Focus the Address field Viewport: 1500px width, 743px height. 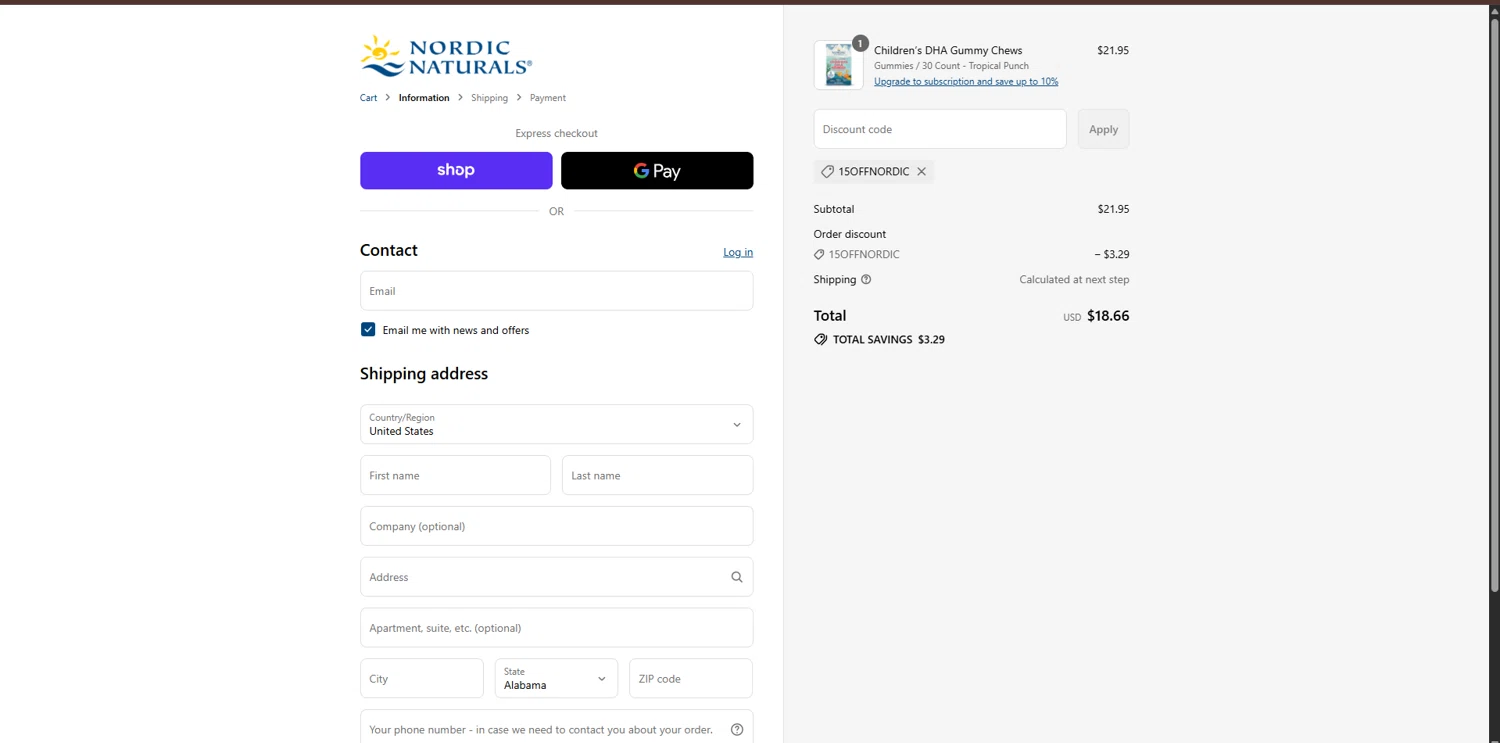click(x=556, y=577)
